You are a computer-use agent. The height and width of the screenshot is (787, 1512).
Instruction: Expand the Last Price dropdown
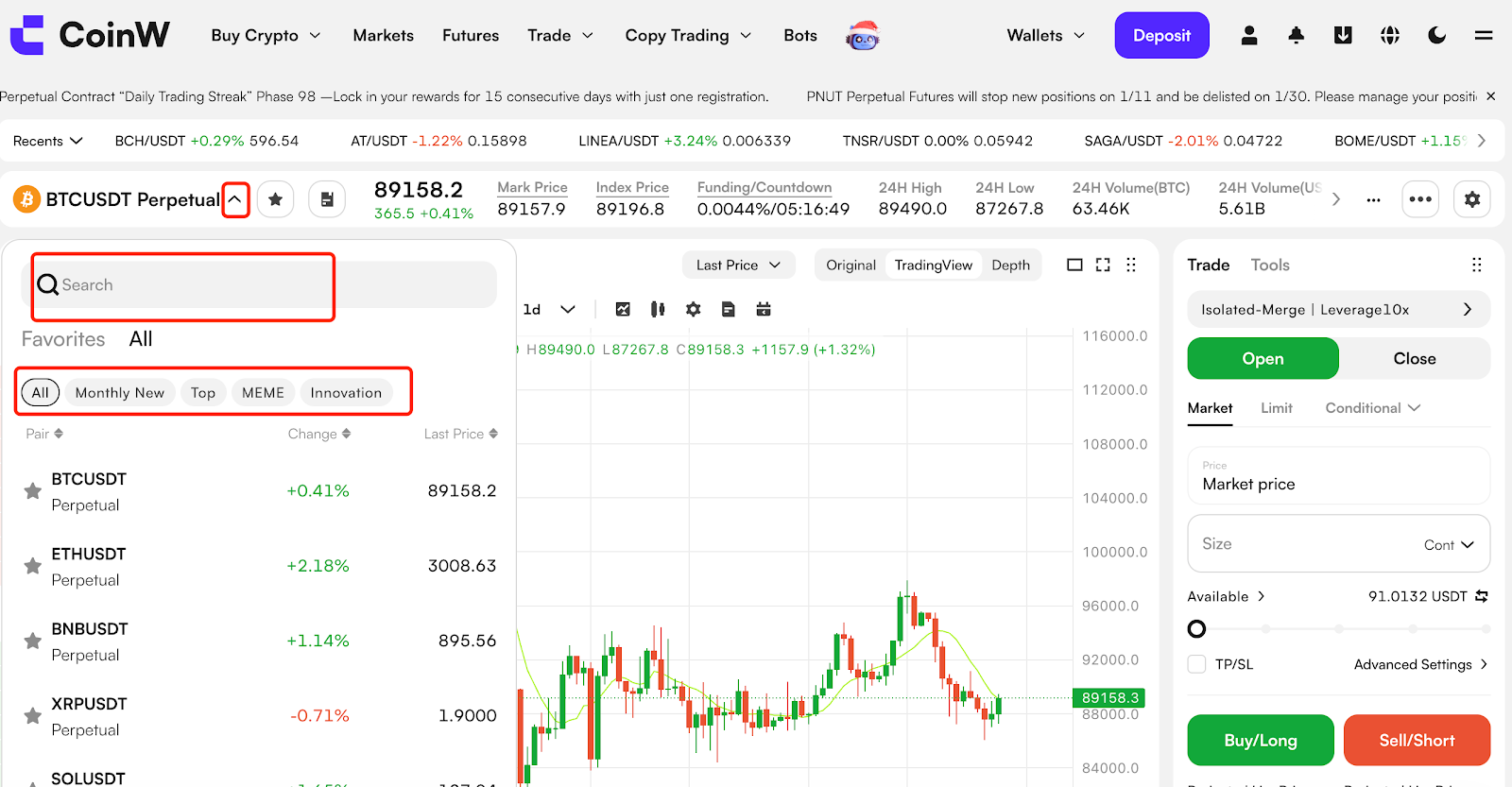(x=738, y=265)
